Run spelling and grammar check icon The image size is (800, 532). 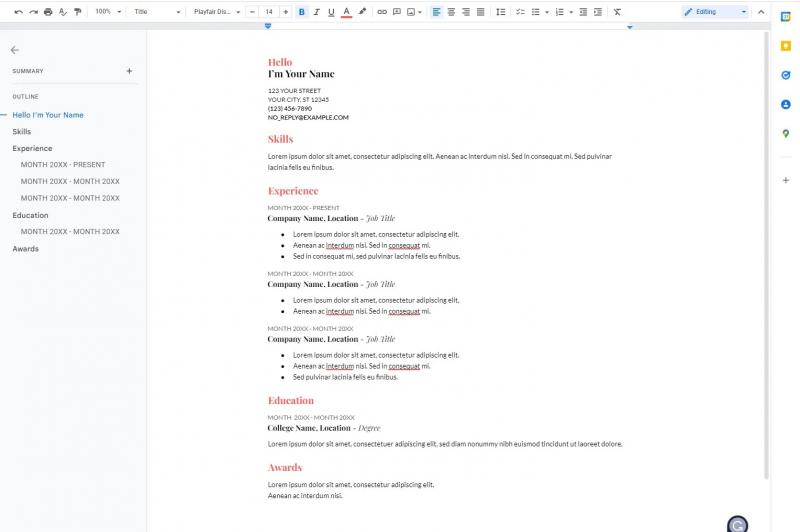(x=63, y=12)
